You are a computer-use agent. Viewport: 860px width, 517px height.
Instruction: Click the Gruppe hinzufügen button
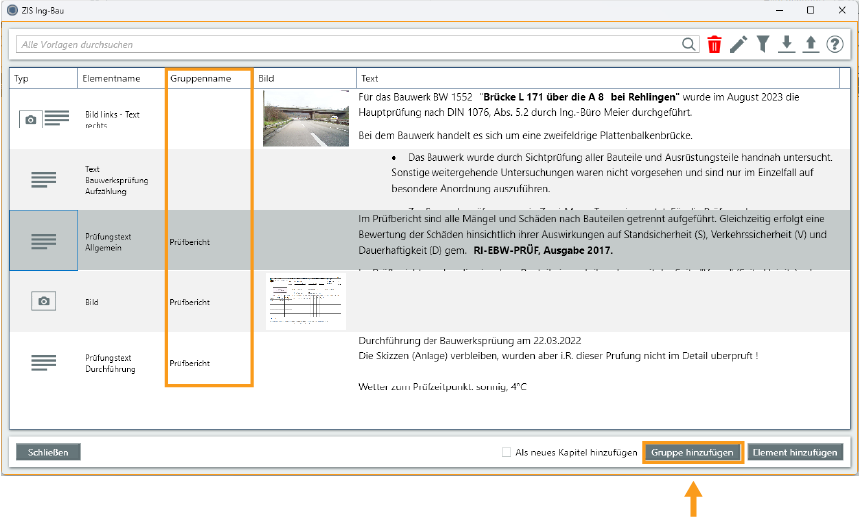[693, 452]
